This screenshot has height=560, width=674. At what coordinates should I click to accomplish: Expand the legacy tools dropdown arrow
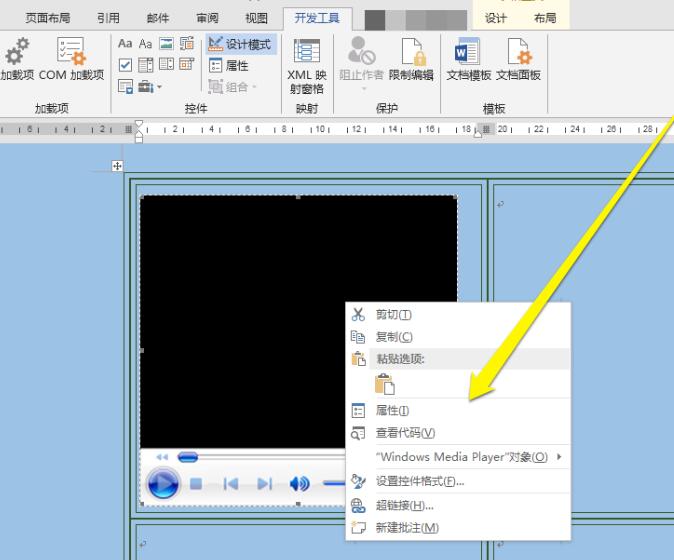159,87
